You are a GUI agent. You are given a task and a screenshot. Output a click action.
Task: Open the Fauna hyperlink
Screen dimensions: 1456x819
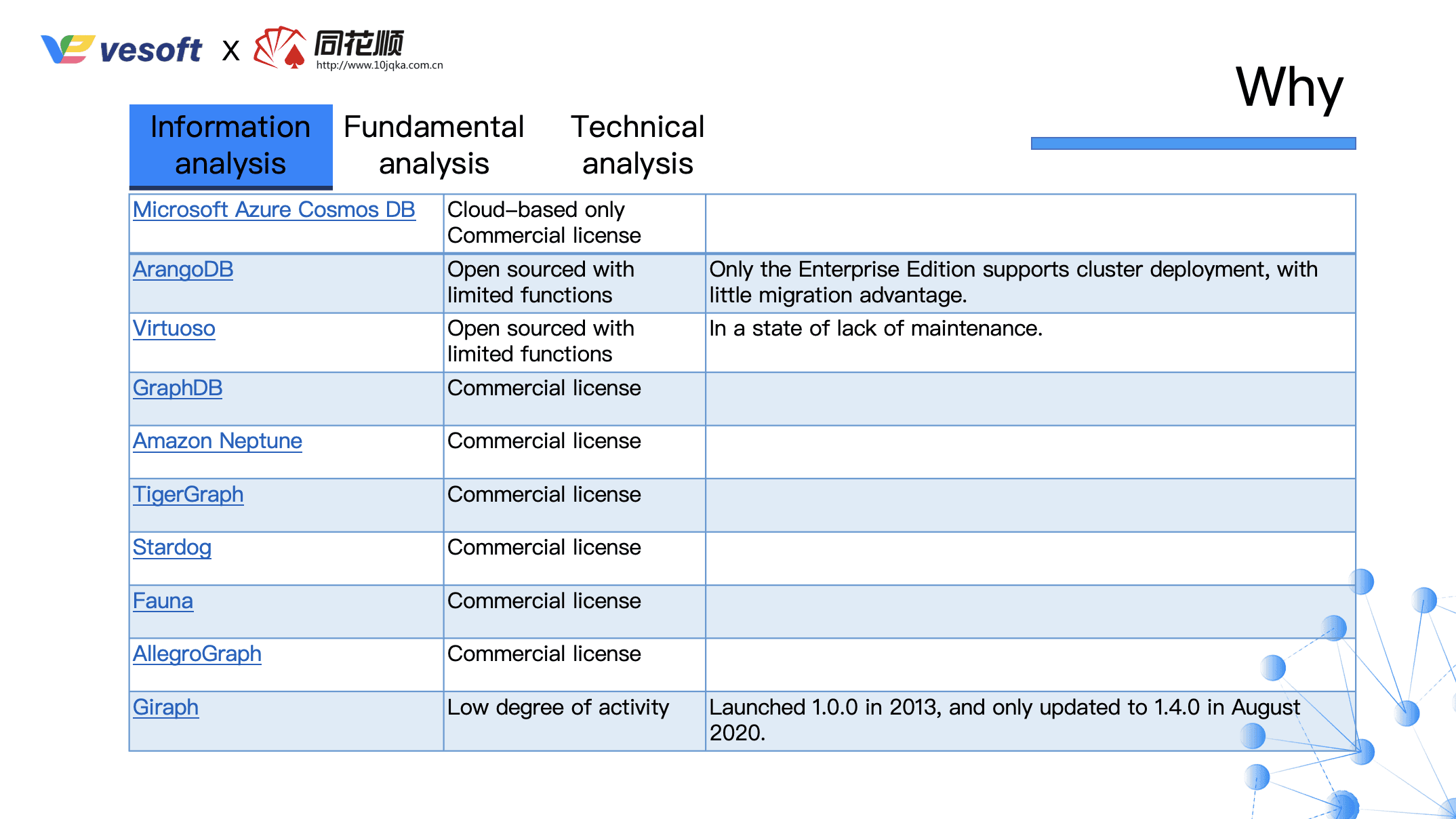[163, 601]
